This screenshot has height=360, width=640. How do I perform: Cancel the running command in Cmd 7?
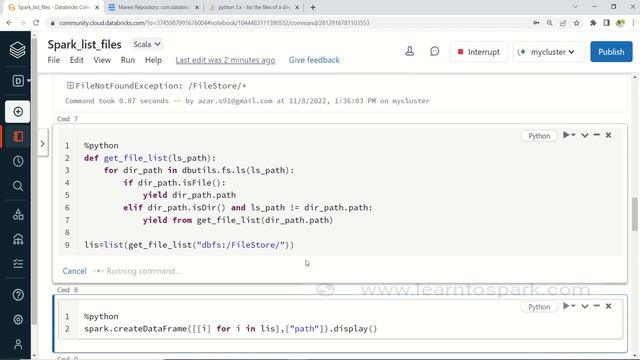(x=74, y=271)
